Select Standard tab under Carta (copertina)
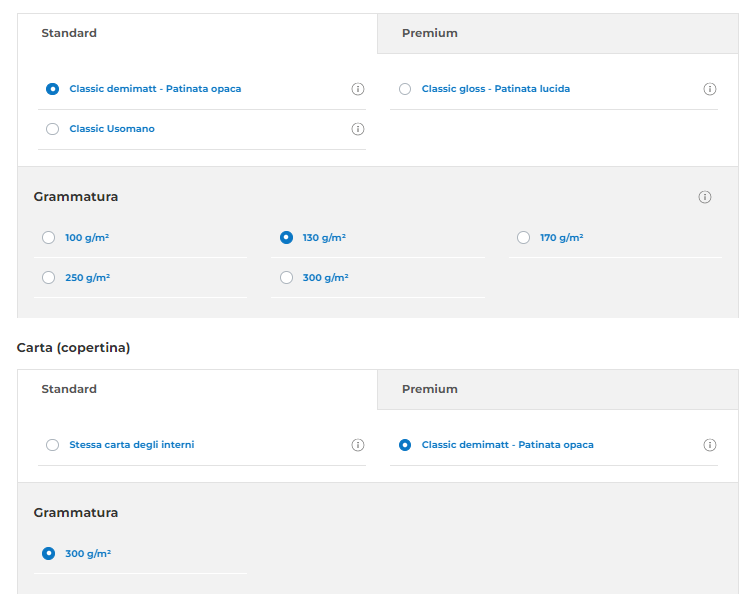This screenshot has height=610, width=754. point(69,389)
